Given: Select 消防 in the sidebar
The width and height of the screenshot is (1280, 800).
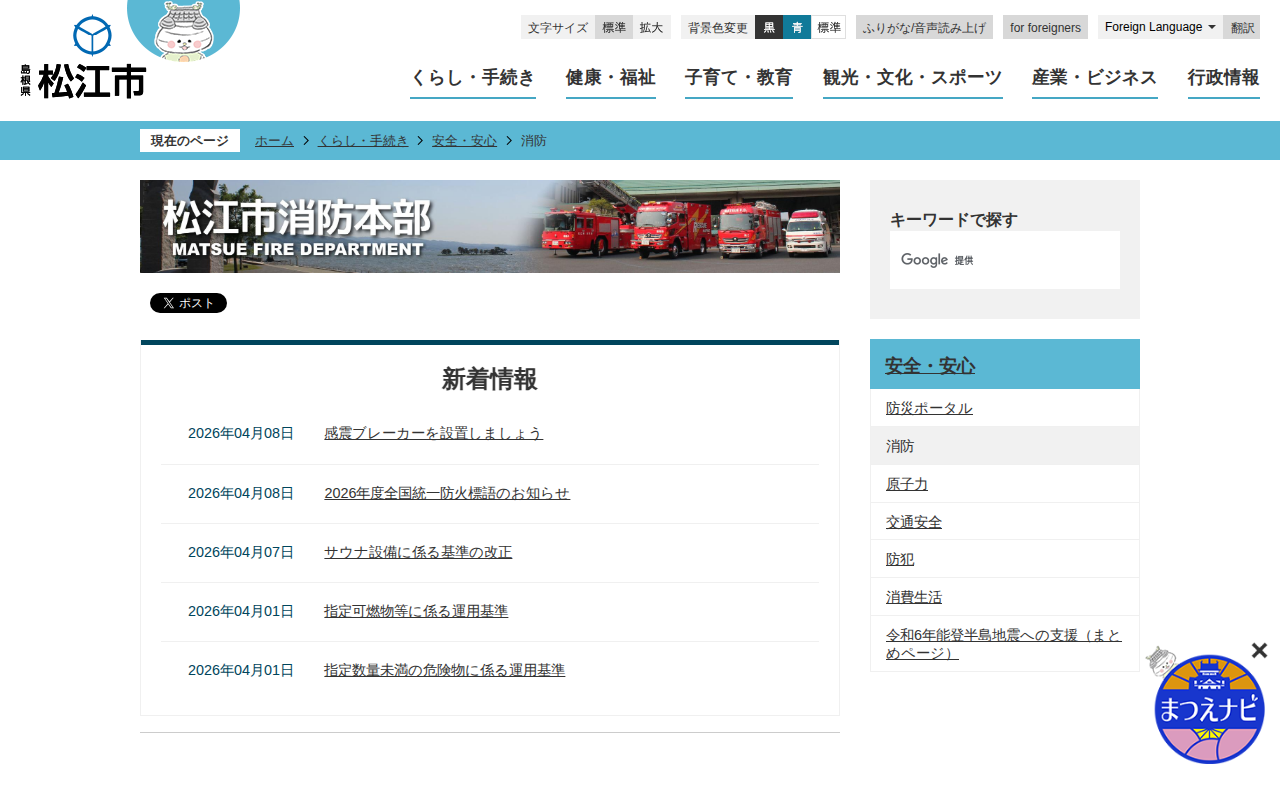Looking at the screenshot, I should (x=1005, y=446).
